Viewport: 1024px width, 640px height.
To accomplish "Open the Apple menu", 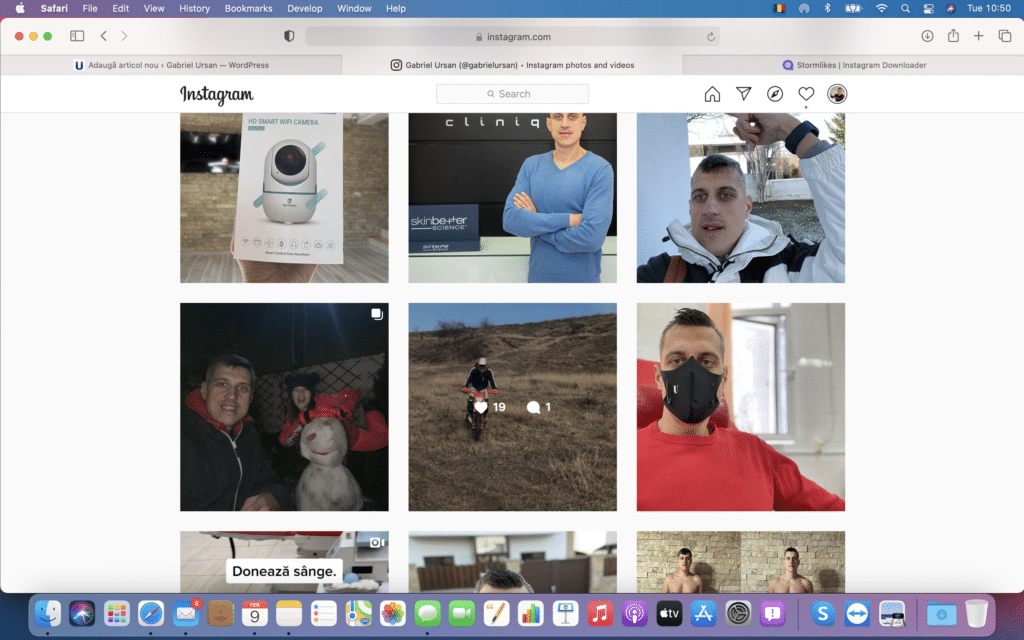I will (20, 8).
